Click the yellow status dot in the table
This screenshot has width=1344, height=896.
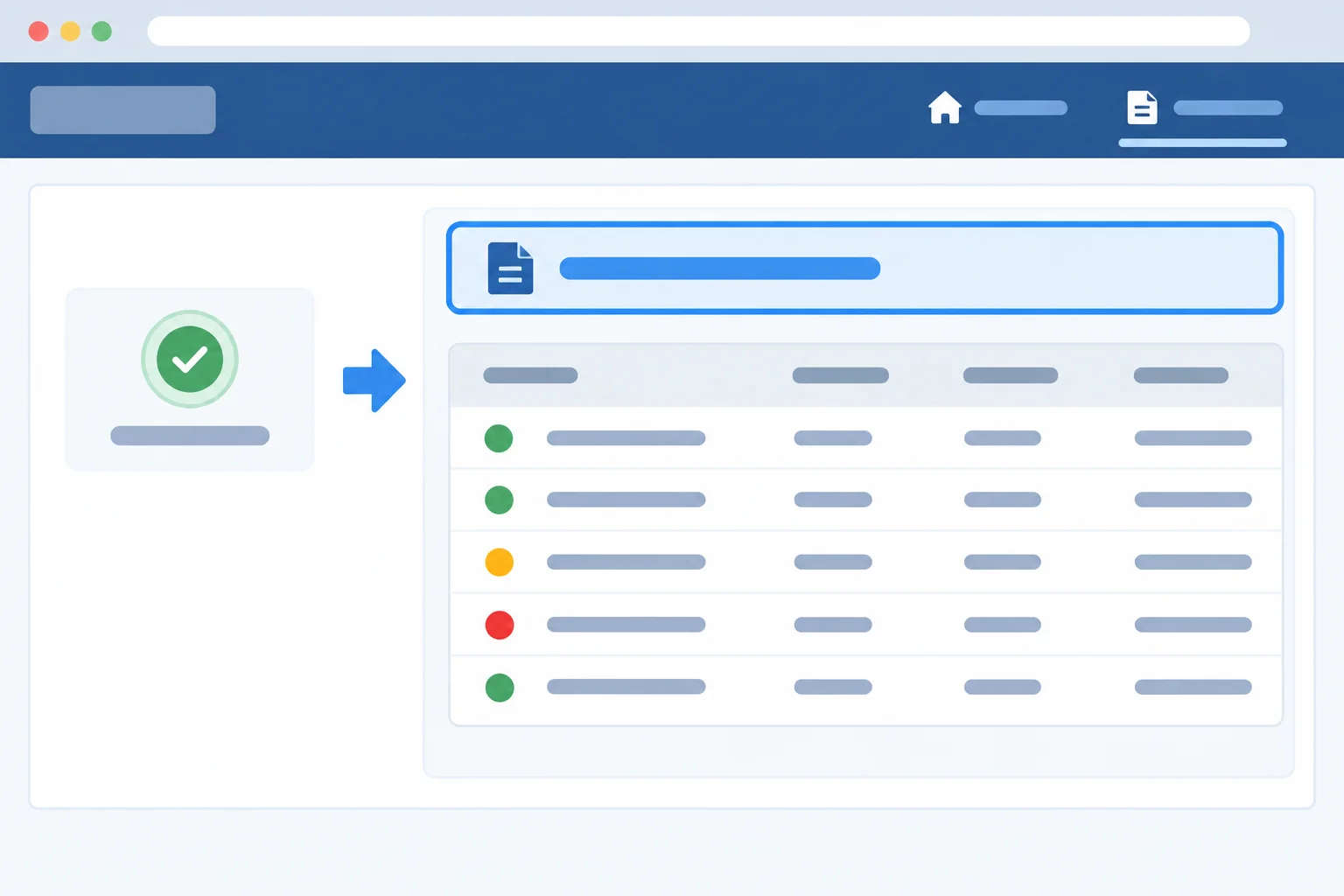click(499, 562)
